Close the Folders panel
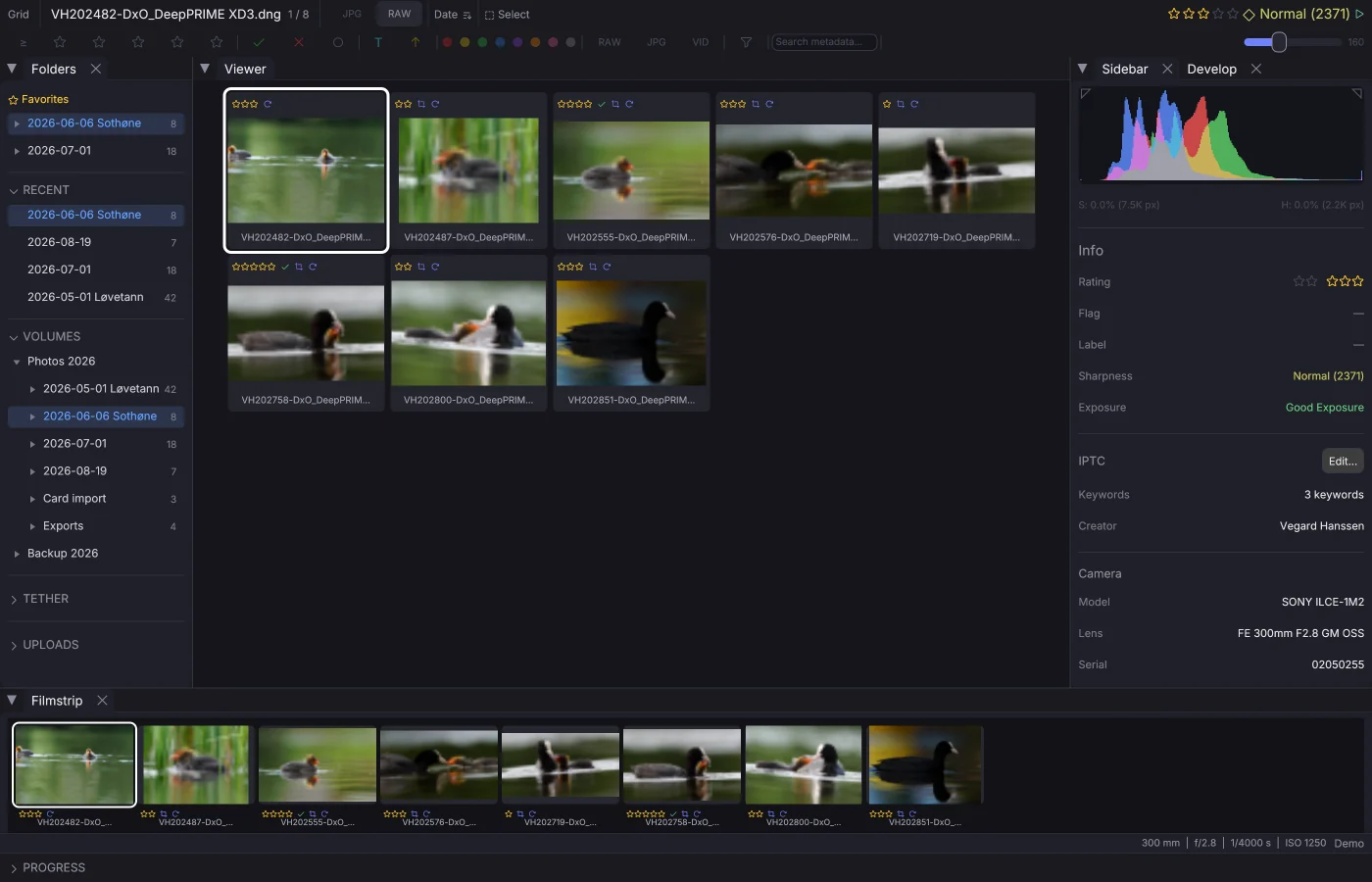 pyautogui.click(x=96, y=69)
